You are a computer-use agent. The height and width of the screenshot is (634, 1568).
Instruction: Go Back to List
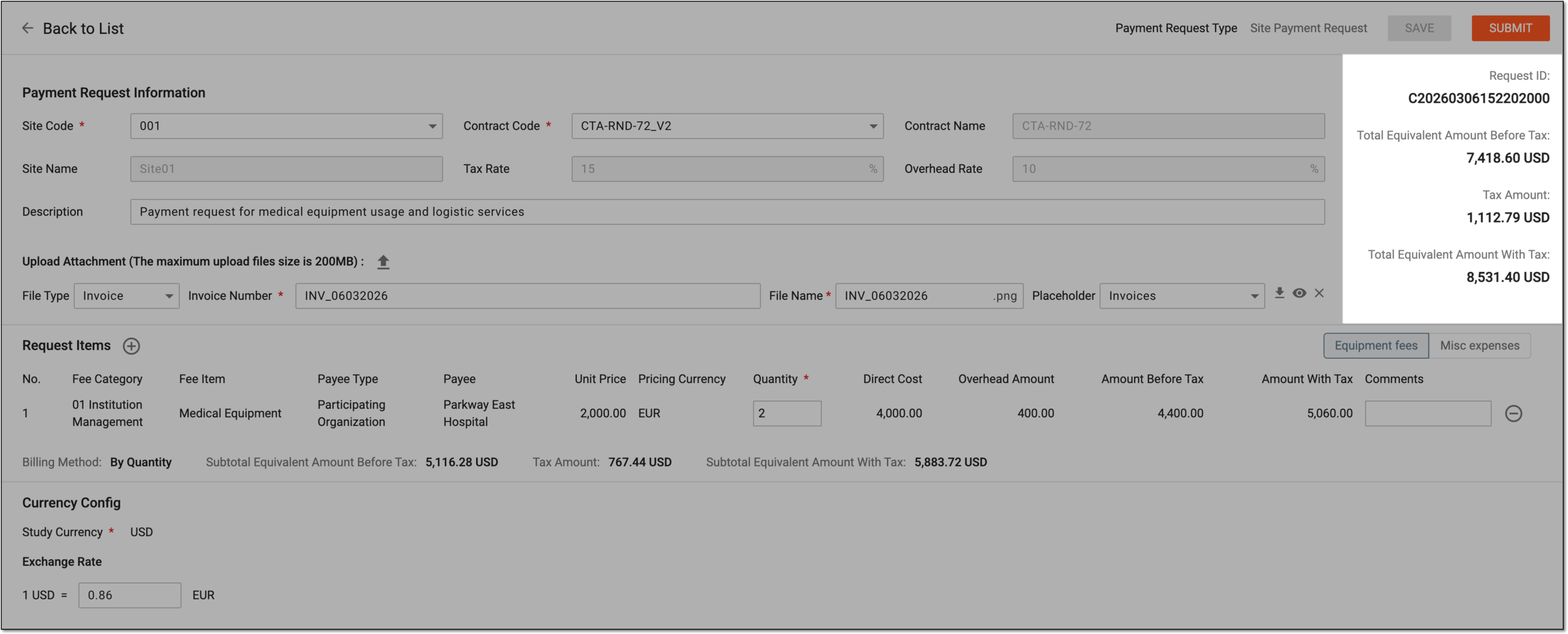(83, 28)
